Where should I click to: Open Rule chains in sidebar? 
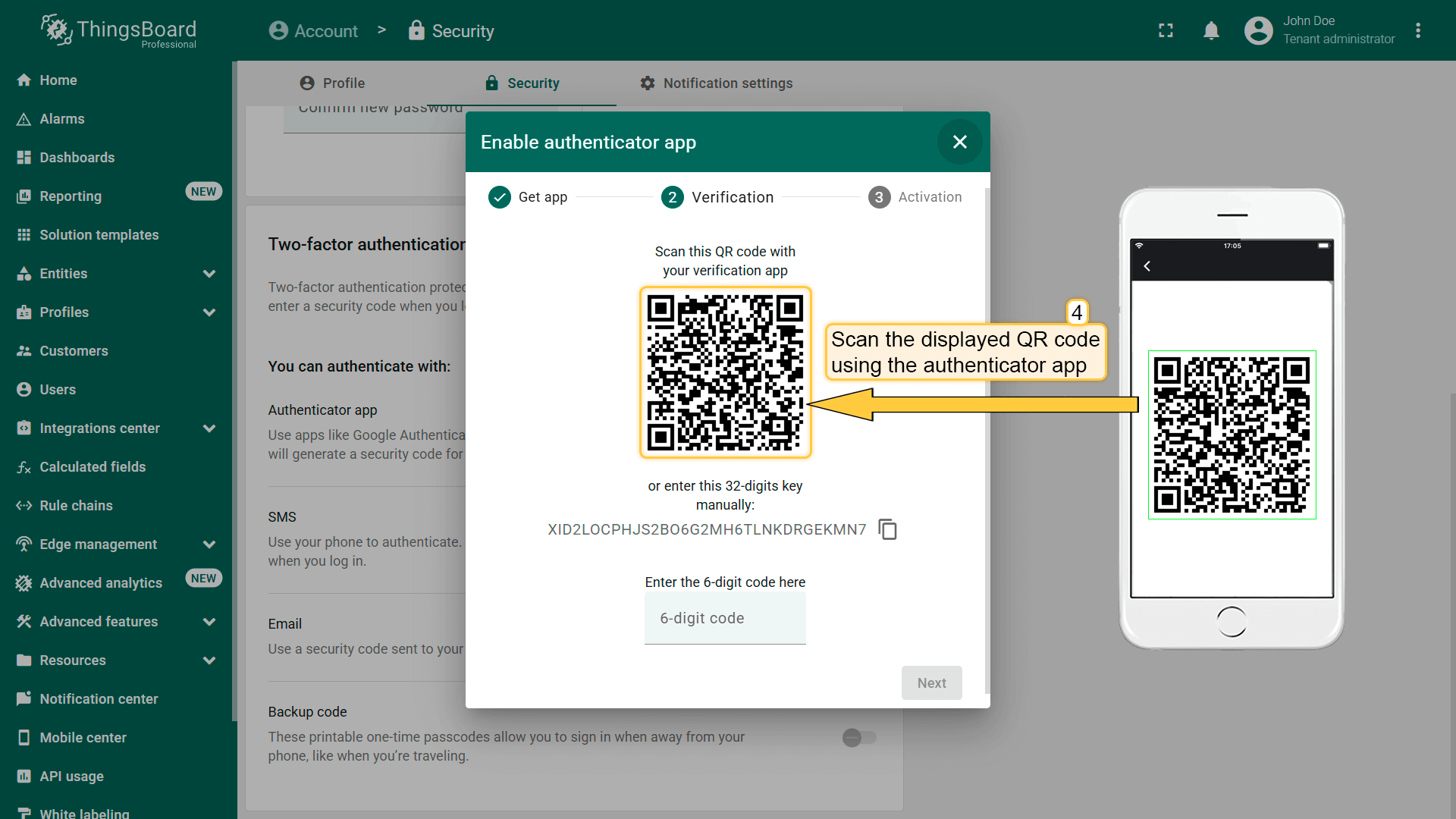point(76,506)
